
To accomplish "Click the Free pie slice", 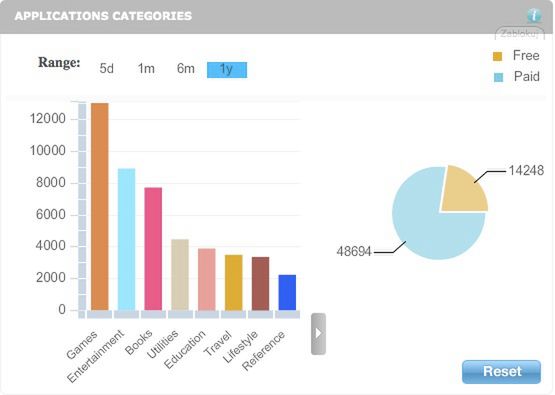I will pyautogui.click(x=464, y=191).
